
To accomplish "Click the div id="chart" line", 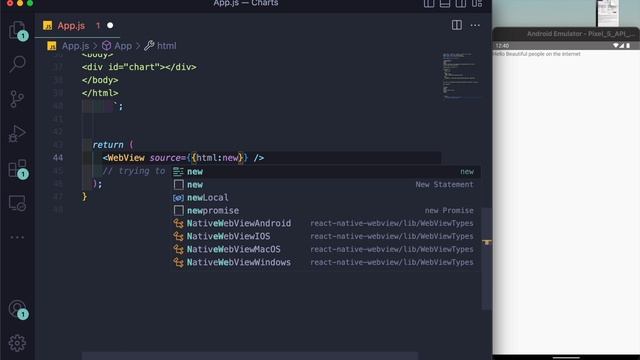I will click(139, 67).
